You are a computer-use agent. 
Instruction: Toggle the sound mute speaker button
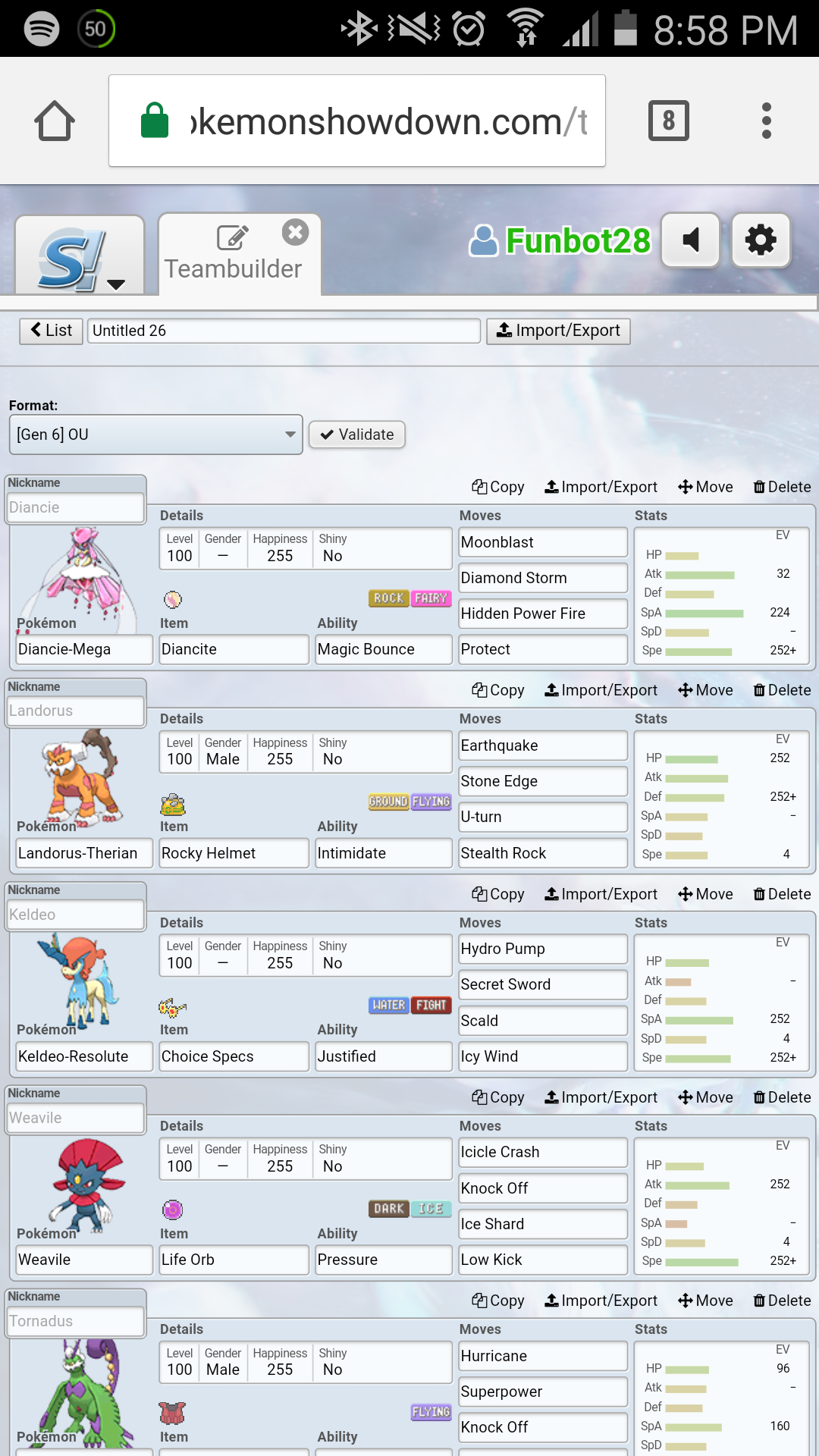[690, 240]
